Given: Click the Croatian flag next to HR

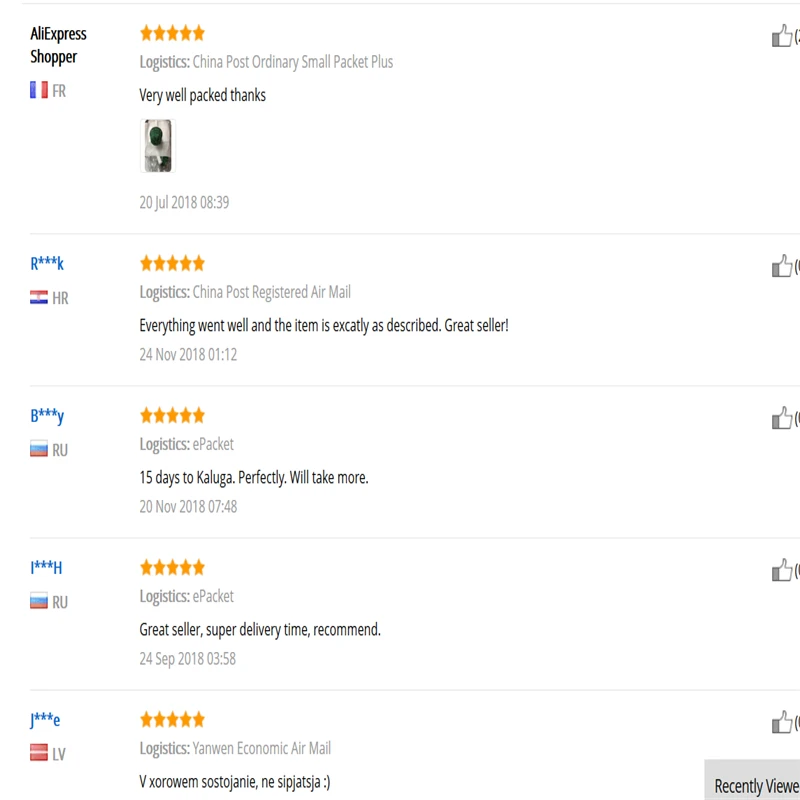Looking at the screenshot, I should click(39, 297).
